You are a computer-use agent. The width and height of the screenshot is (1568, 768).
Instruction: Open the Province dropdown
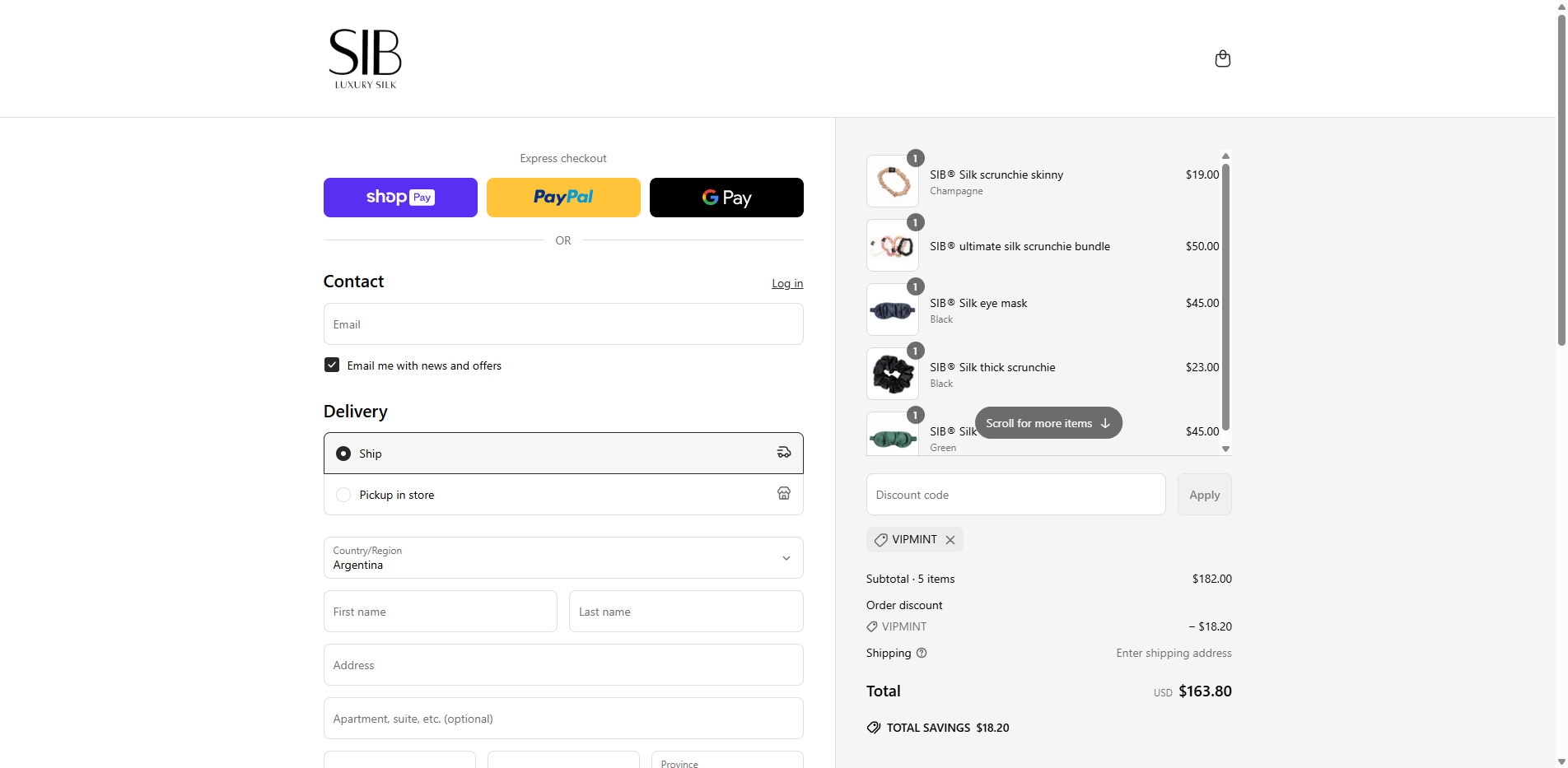pos(727,760)
